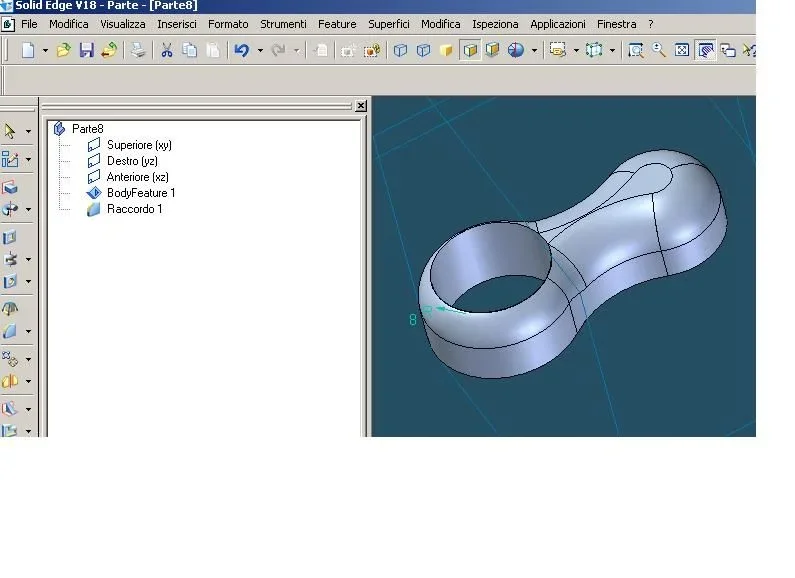
Task: Choose the Protrusion feature tool
Action: pyautogui.click(x=10, y=188)
